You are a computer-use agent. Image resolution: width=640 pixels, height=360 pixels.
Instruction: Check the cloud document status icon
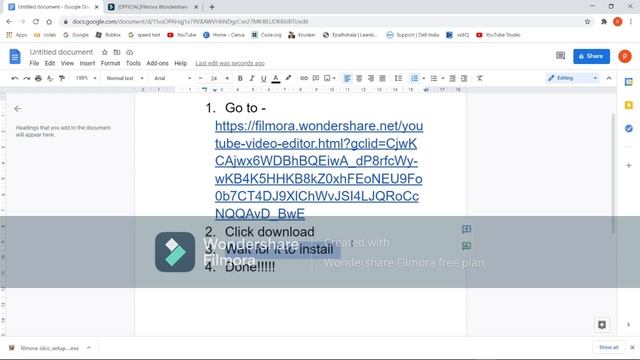click(129, 52)
